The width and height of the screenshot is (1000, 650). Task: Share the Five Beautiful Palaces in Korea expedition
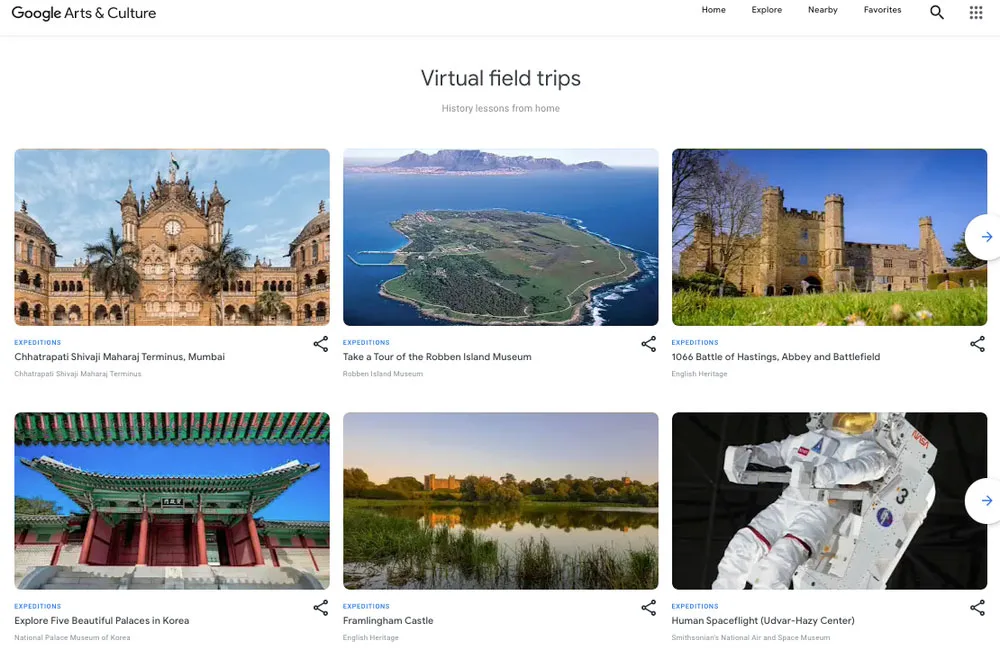tap(320, 608)
